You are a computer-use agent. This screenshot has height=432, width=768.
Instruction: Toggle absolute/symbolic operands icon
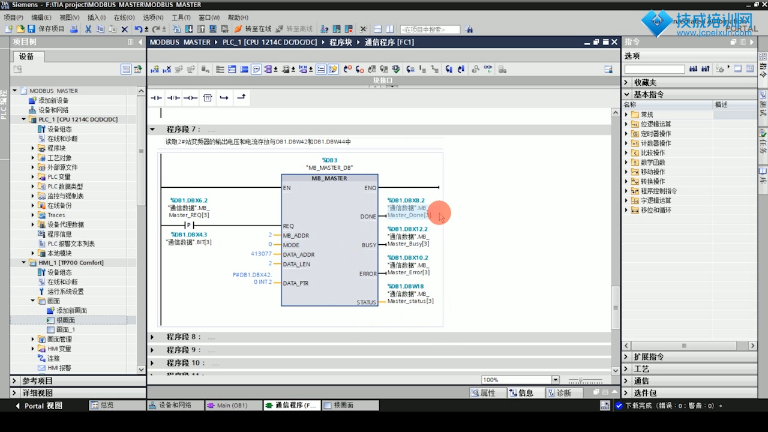[x=268, y=70]
